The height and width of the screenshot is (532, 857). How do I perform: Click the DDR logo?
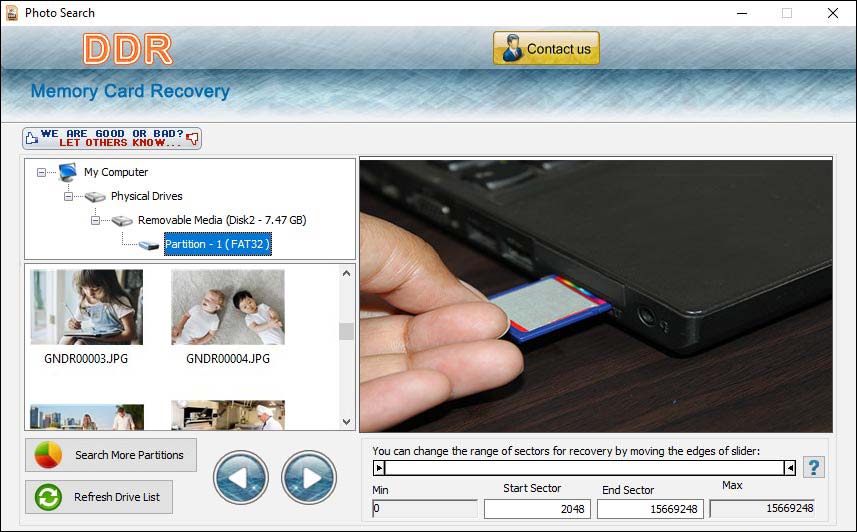pos(128,49)
